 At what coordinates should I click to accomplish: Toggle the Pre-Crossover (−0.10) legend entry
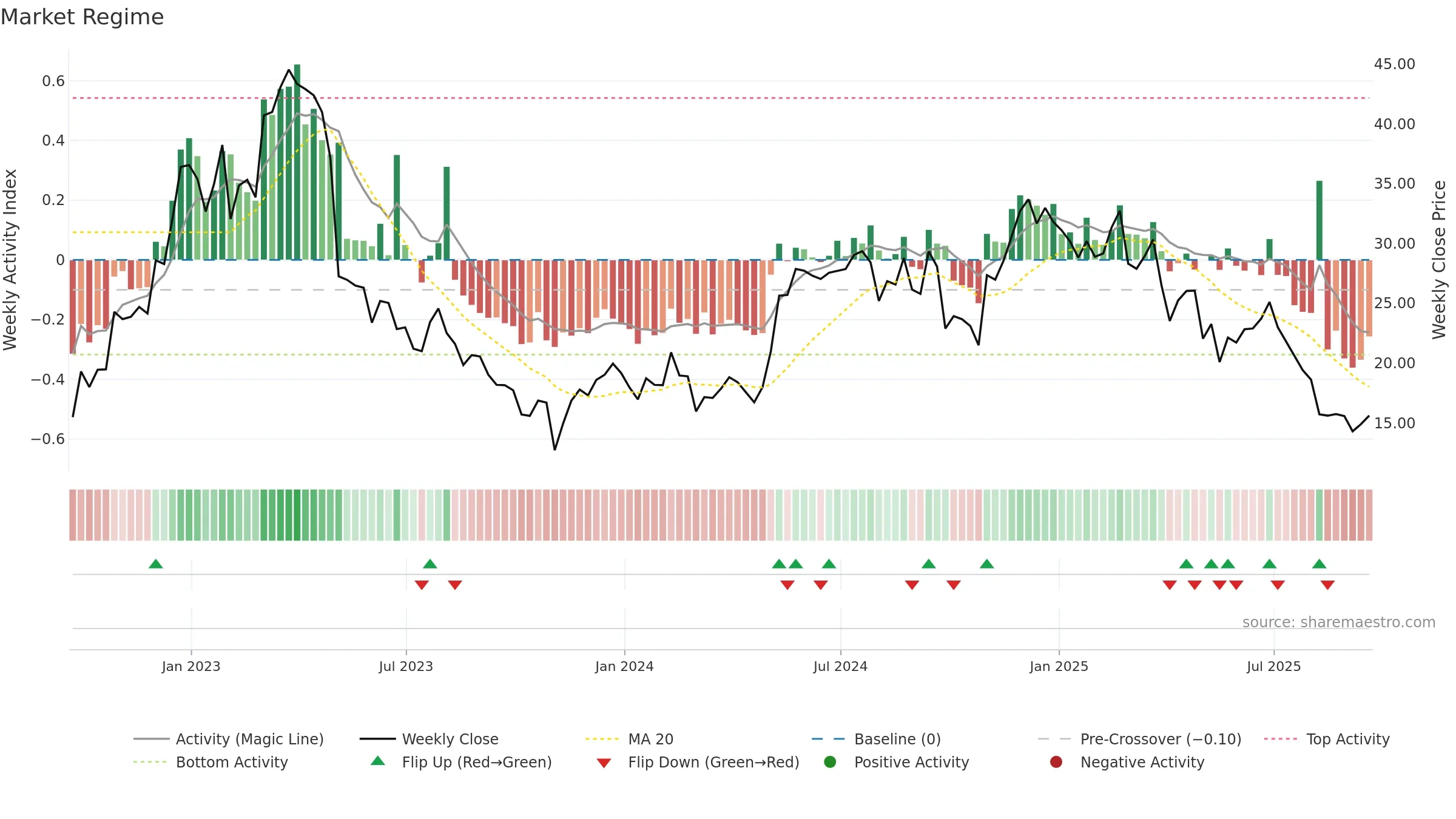(x=1139, y=739)
